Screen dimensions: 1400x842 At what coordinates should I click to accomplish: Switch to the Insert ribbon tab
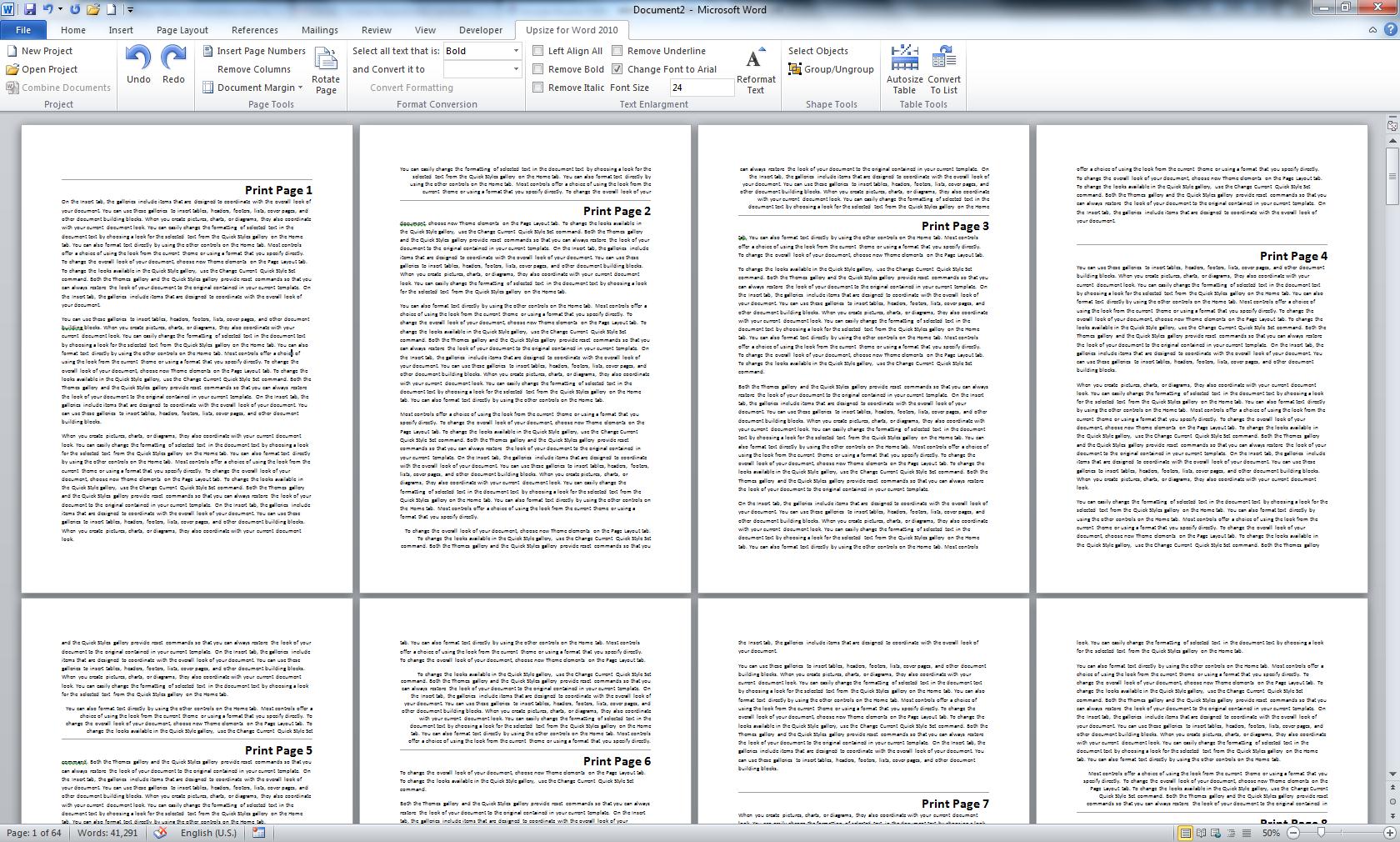coord(121,30)
